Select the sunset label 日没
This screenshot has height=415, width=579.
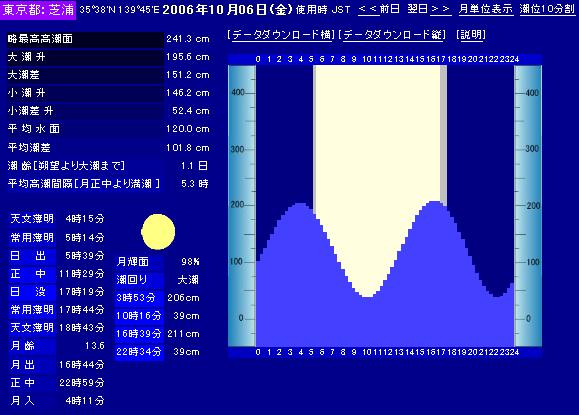tap(28, 292)
